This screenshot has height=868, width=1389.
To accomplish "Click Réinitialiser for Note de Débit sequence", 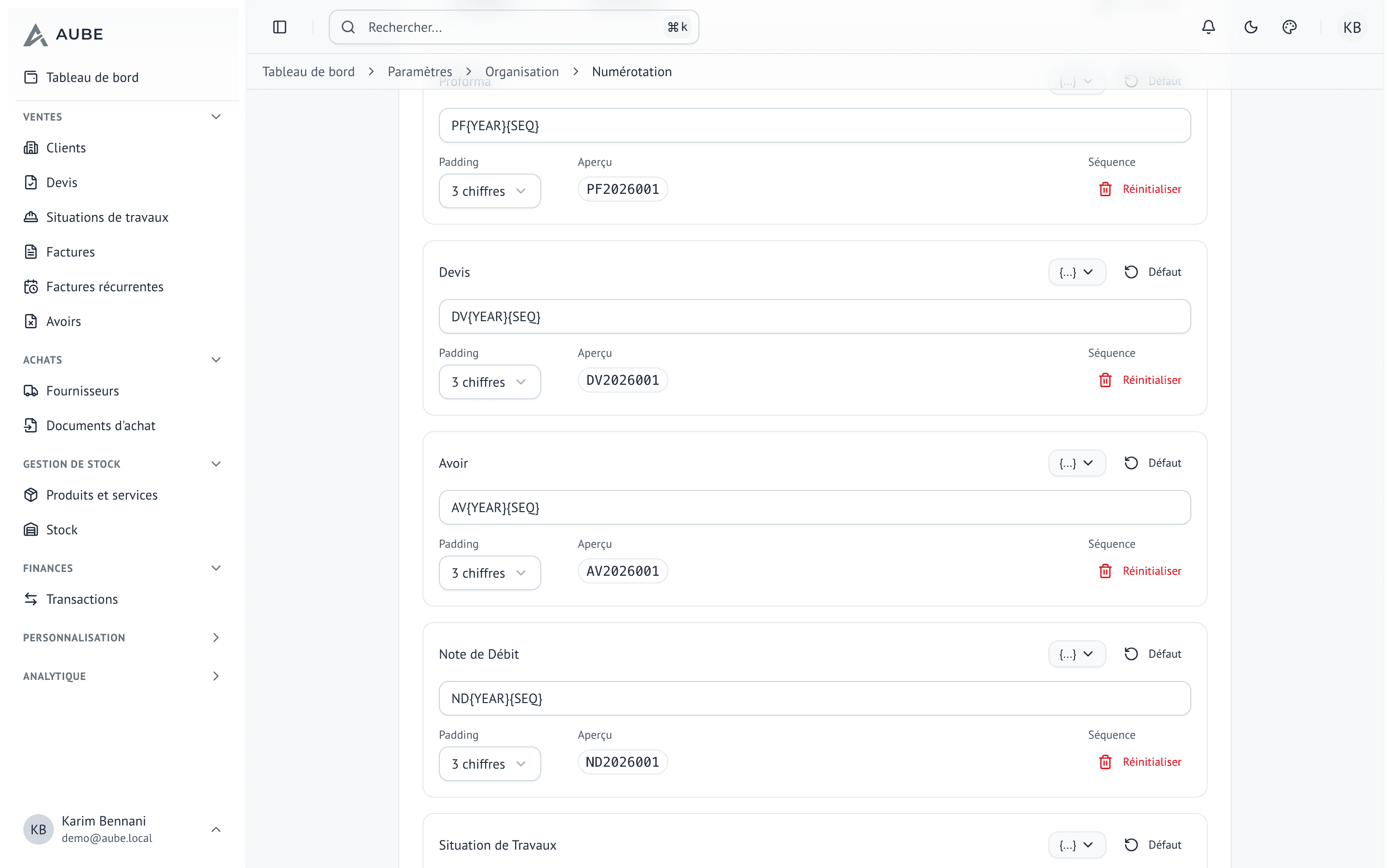I will pyautogui.click(x=1140, y=762).
